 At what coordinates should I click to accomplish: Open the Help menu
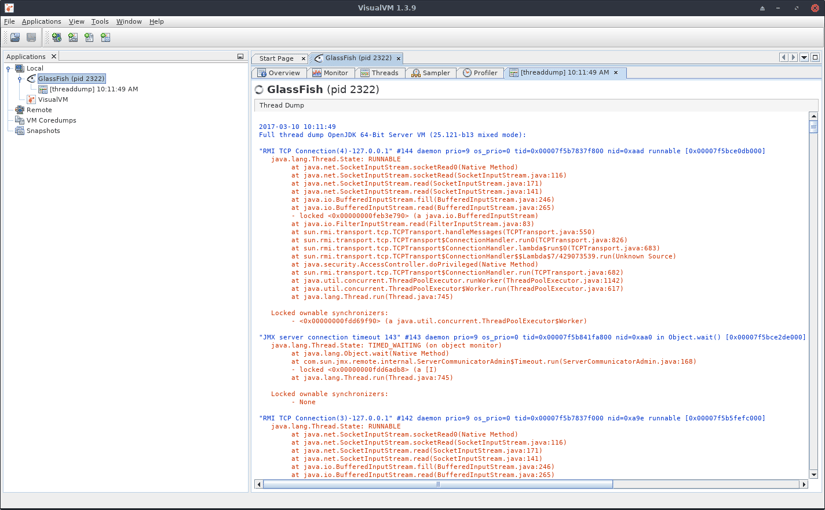click(x=156, y=22)
